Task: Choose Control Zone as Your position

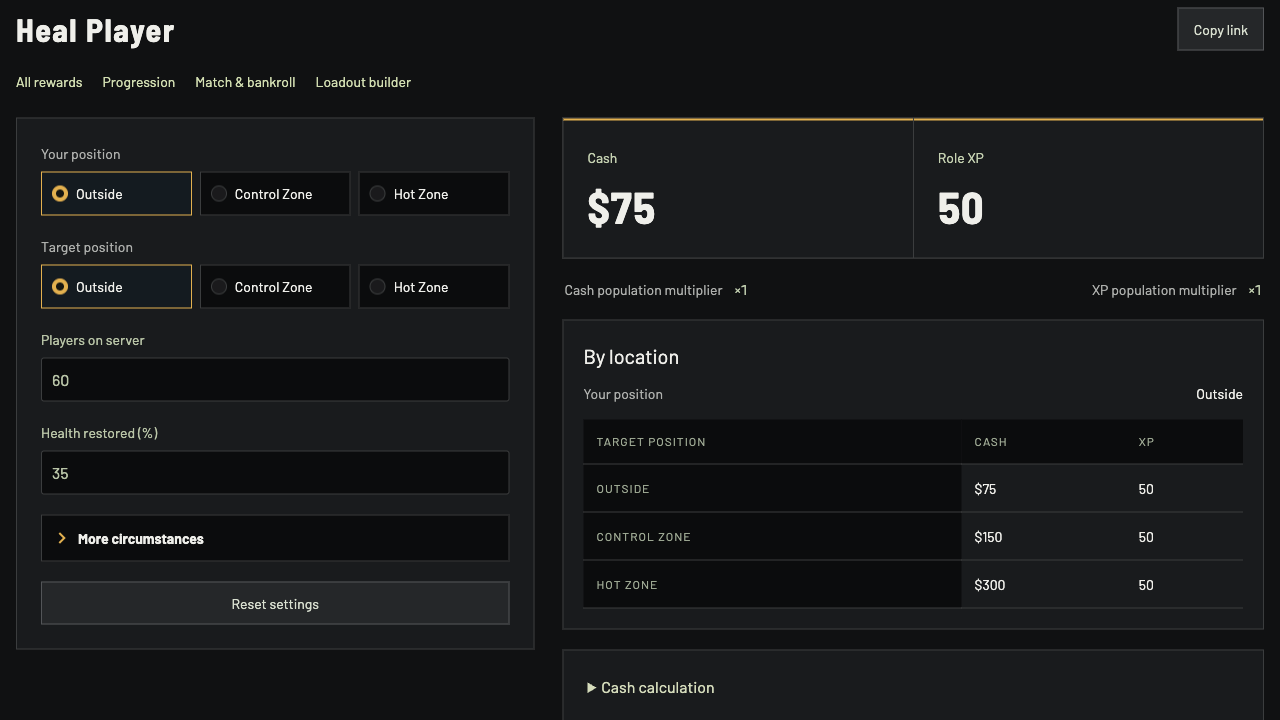Action: [275, 194]
